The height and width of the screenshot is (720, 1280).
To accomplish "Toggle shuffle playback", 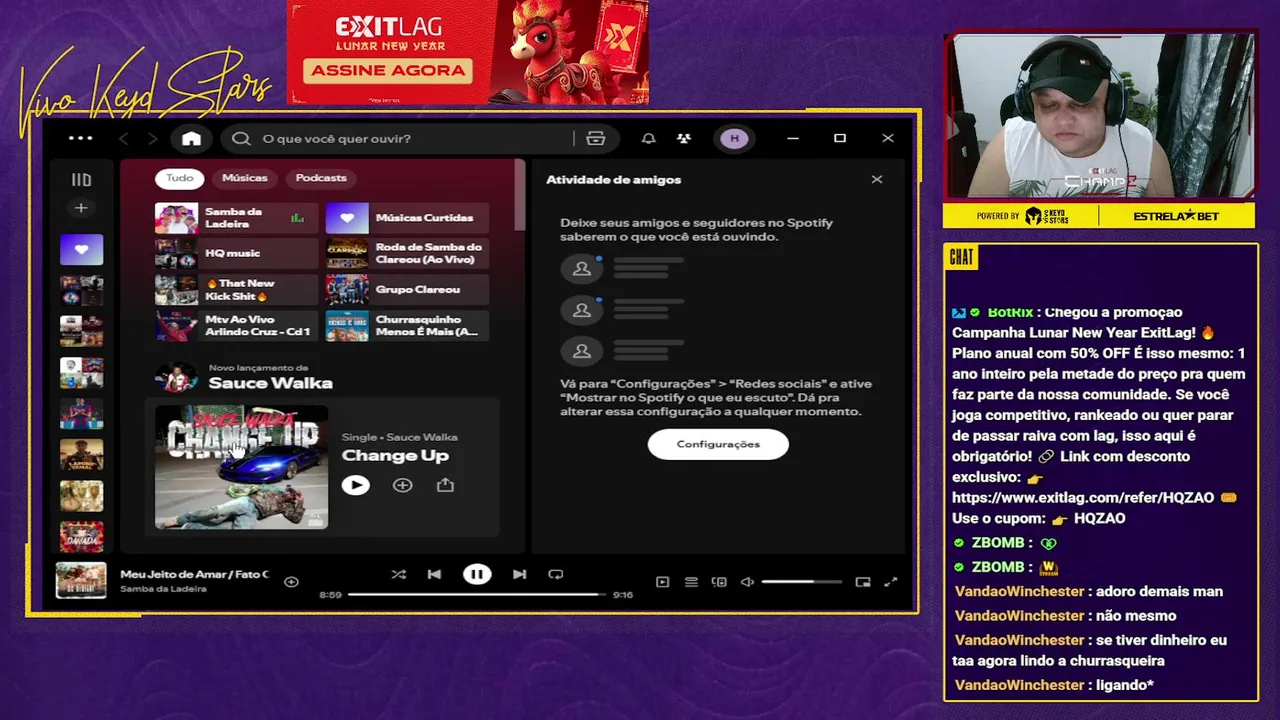I will pos(398,574).
